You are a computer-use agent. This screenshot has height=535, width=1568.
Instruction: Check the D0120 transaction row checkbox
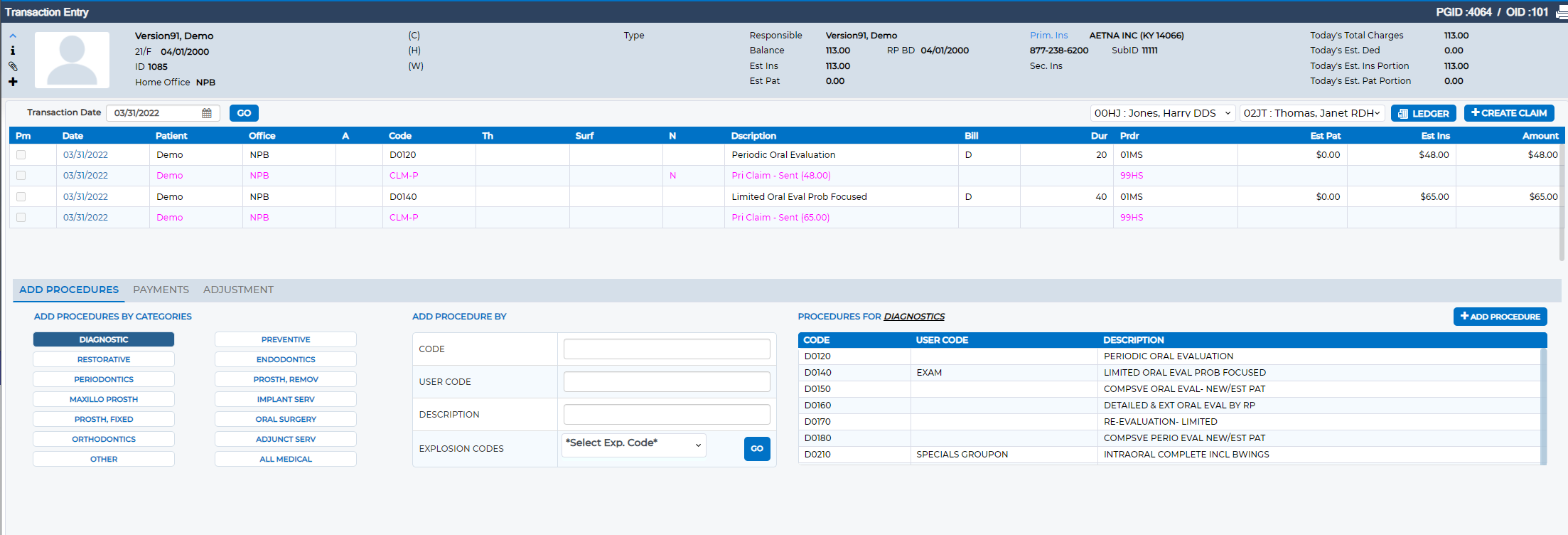21,154
